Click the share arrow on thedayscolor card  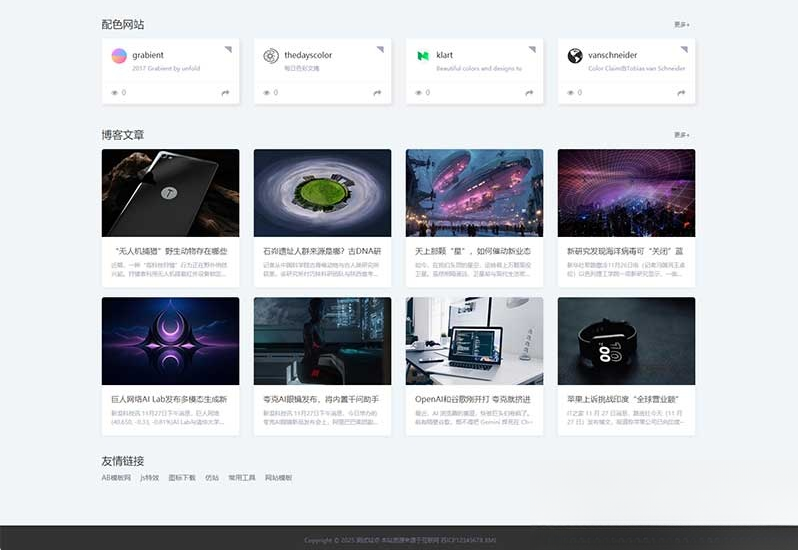point(377,93)
